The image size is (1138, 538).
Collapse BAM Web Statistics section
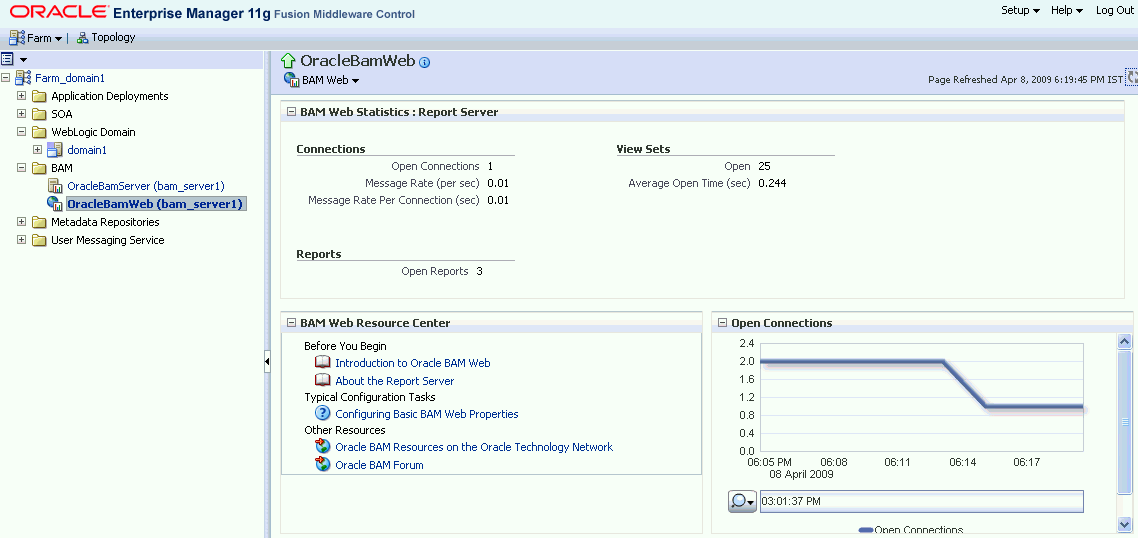point(292,112)
